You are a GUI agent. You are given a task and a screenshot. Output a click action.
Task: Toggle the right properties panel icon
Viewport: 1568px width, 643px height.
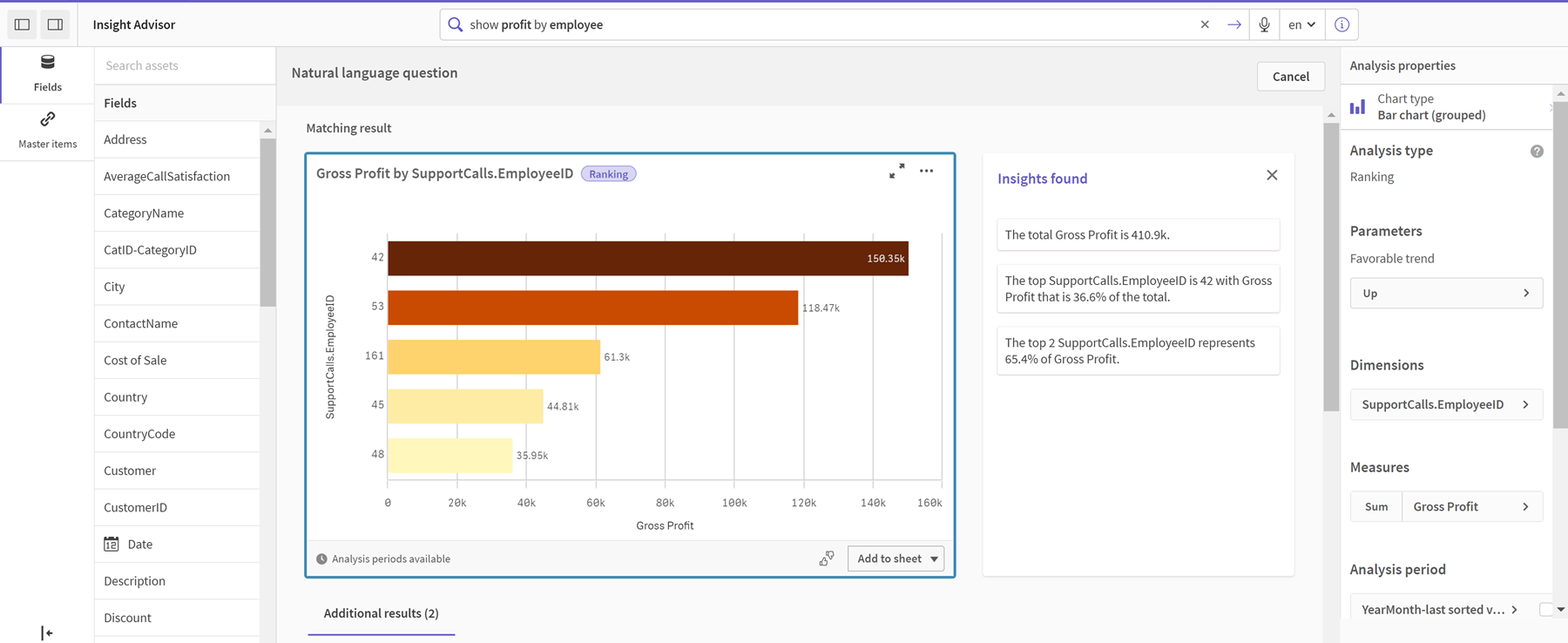pyautogui.click(x=55, y=24)
